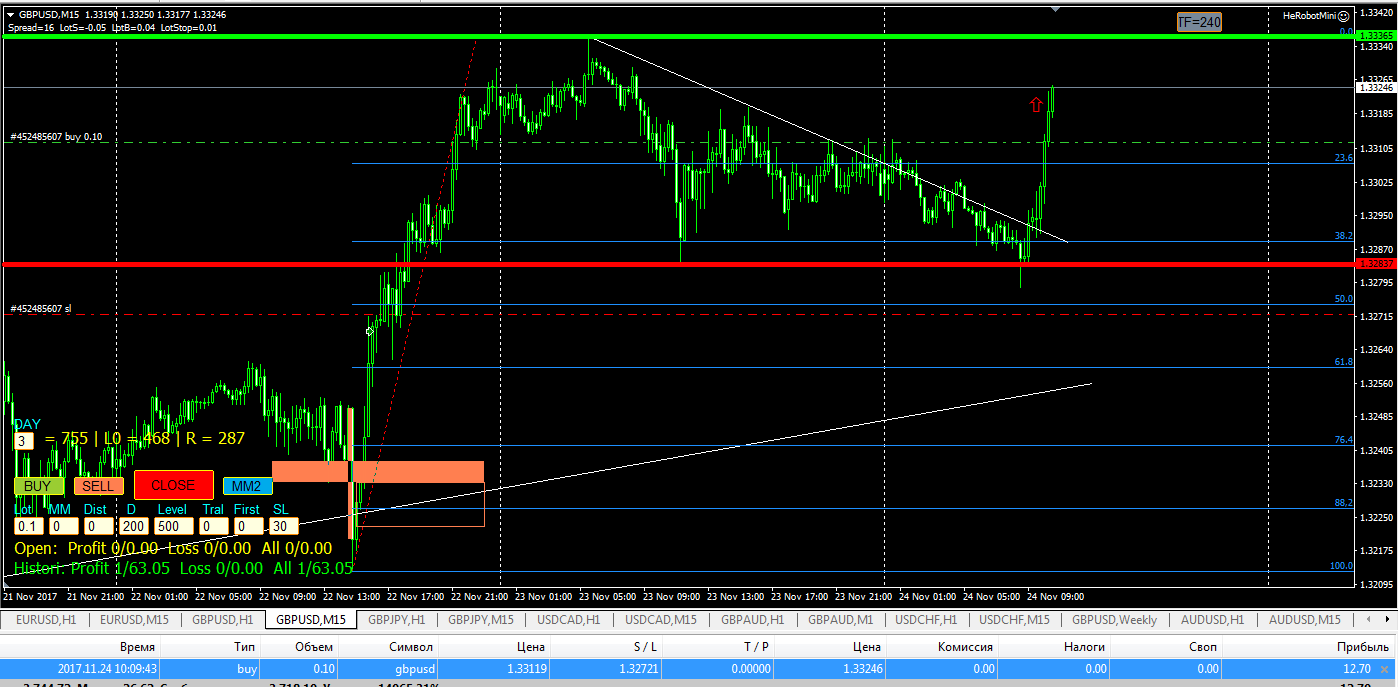The width and height of the screenshot is (1398, 687).
Task: Click the red up arrow trade marker
Action: click(1037, 104)
